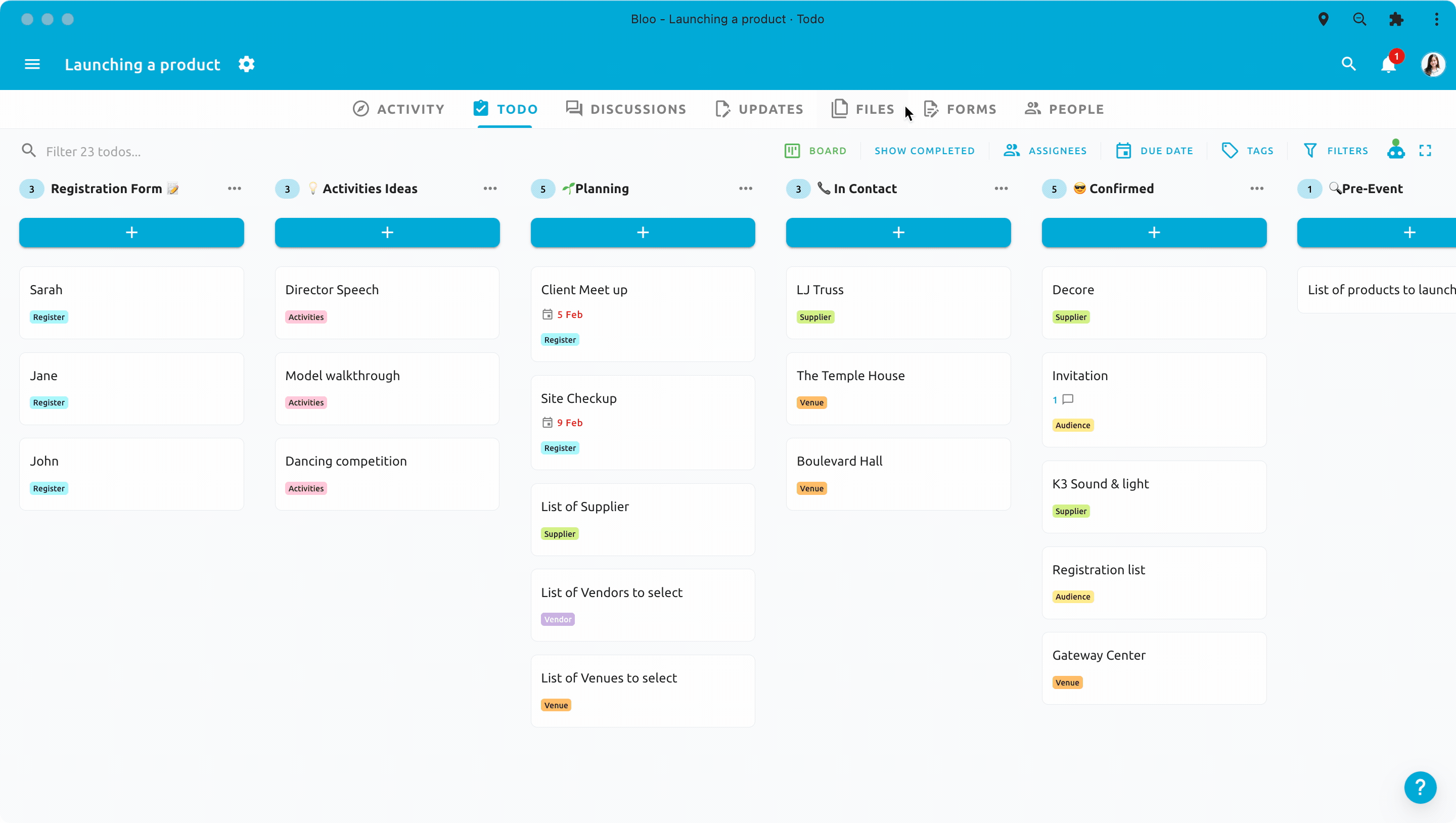Open List of products to launch card
Image resolution: width=1456 pixels, height=823 pixels.
[x=1377, y=290]
